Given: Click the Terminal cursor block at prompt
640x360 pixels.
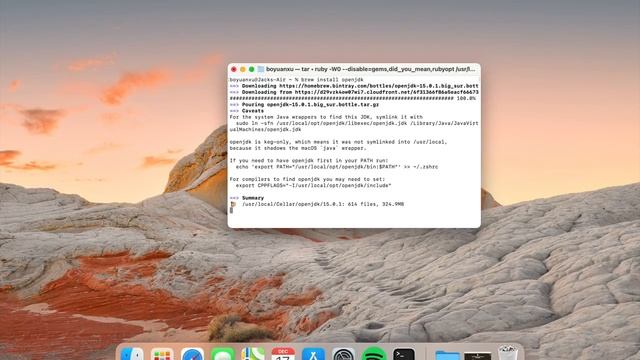Looking at the screenshot, I should coord(231,210).
